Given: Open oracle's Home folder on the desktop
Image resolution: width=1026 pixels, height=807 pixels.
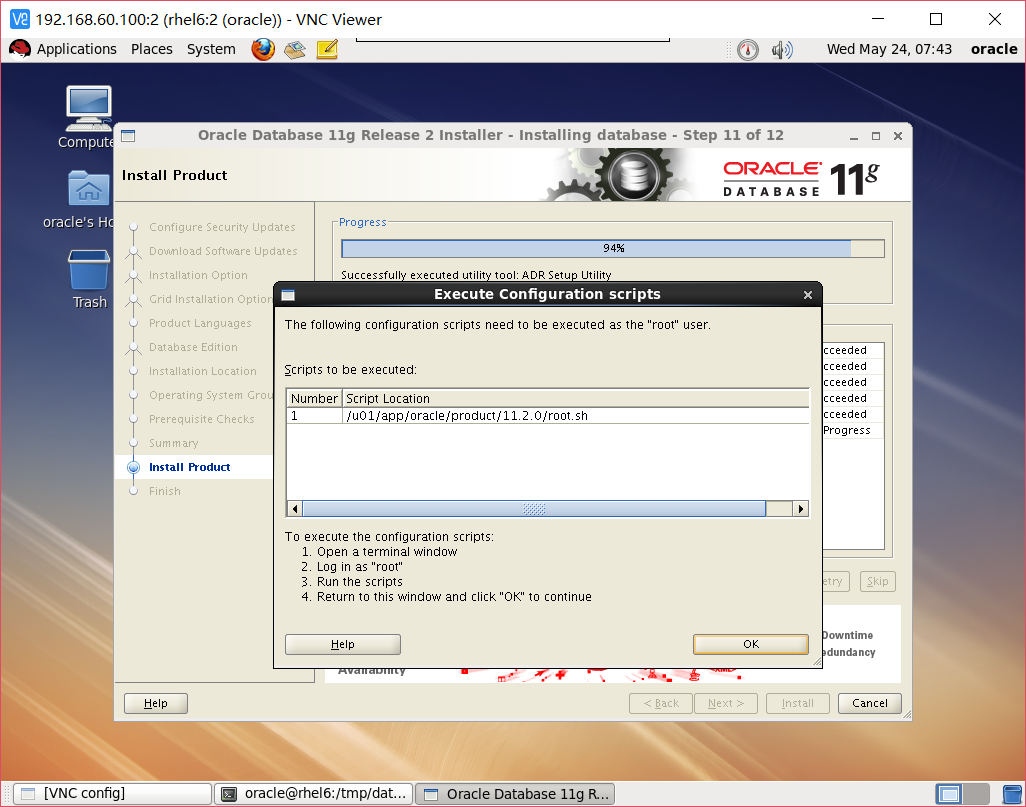Looking at the screenshot, I should point(89,190).
